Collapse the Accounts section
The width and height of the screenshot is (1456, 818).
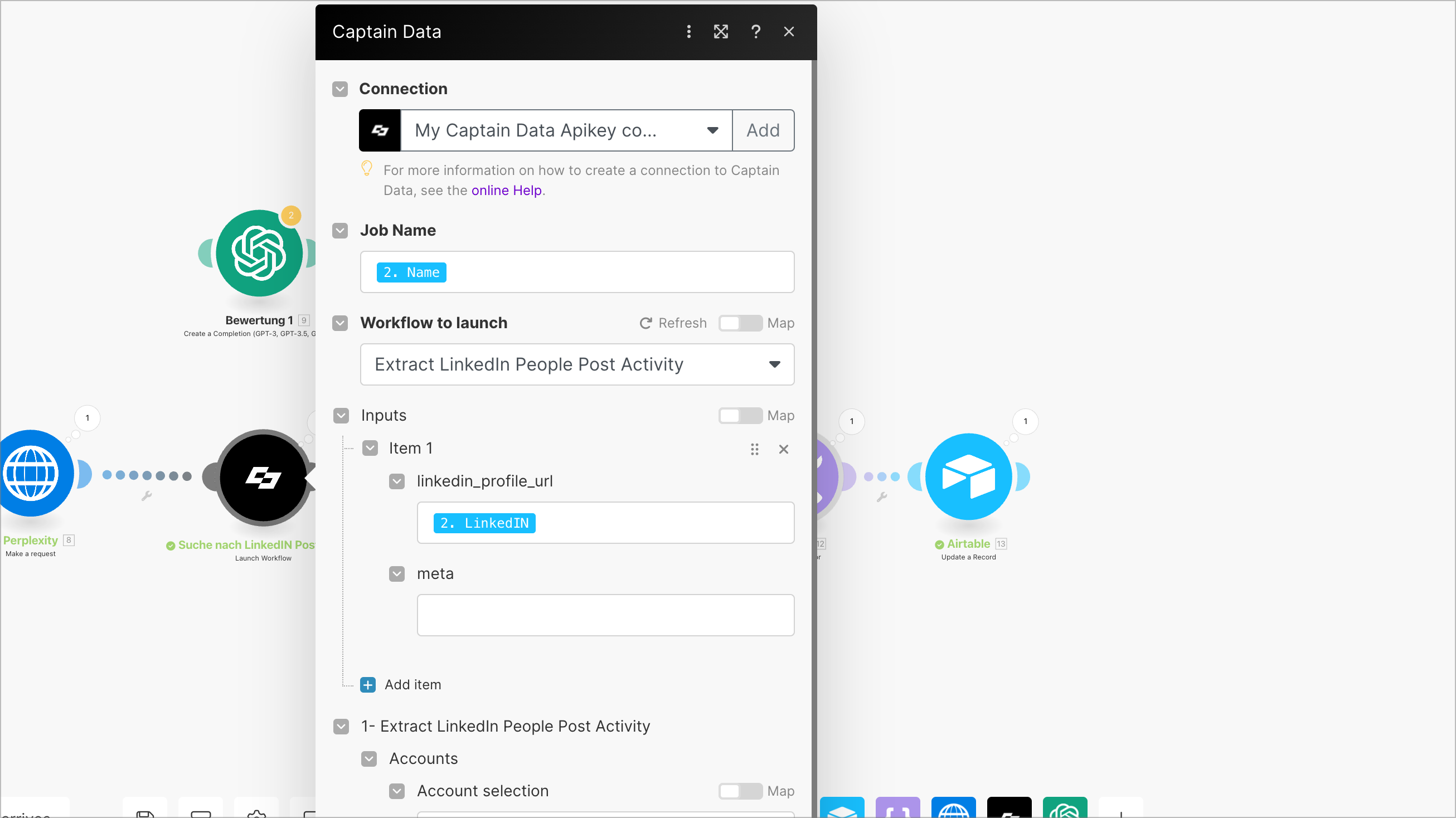(x=369, y=759)
